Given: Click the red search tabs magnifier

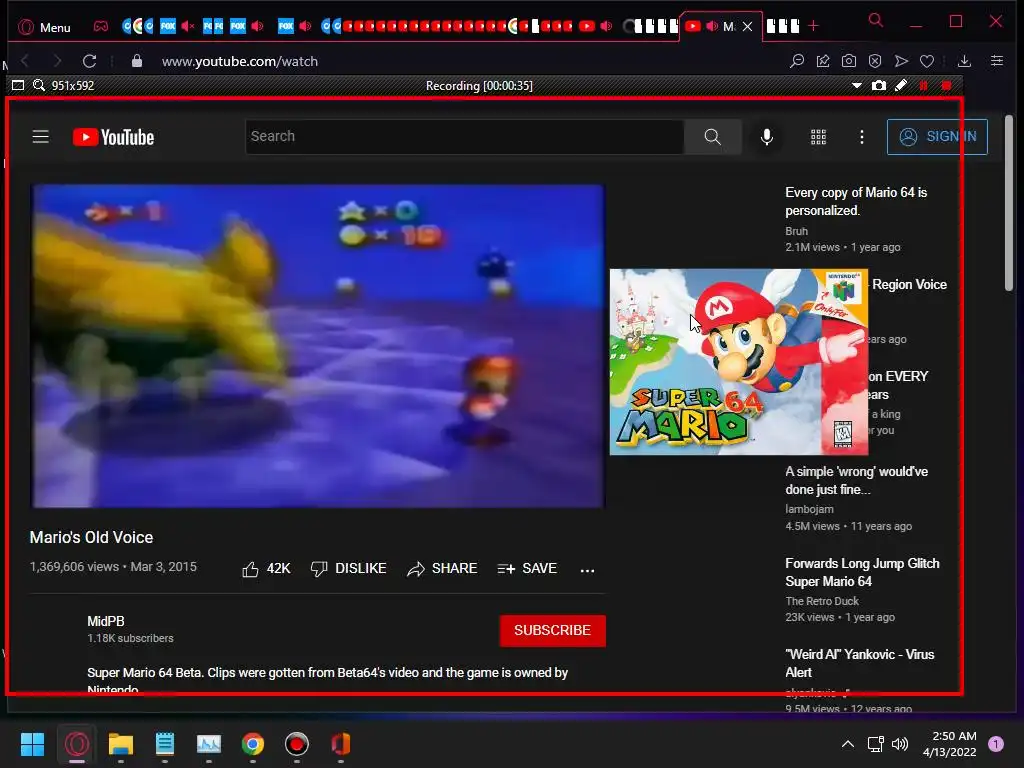Looking at the screenshot, I should (876, 20).
